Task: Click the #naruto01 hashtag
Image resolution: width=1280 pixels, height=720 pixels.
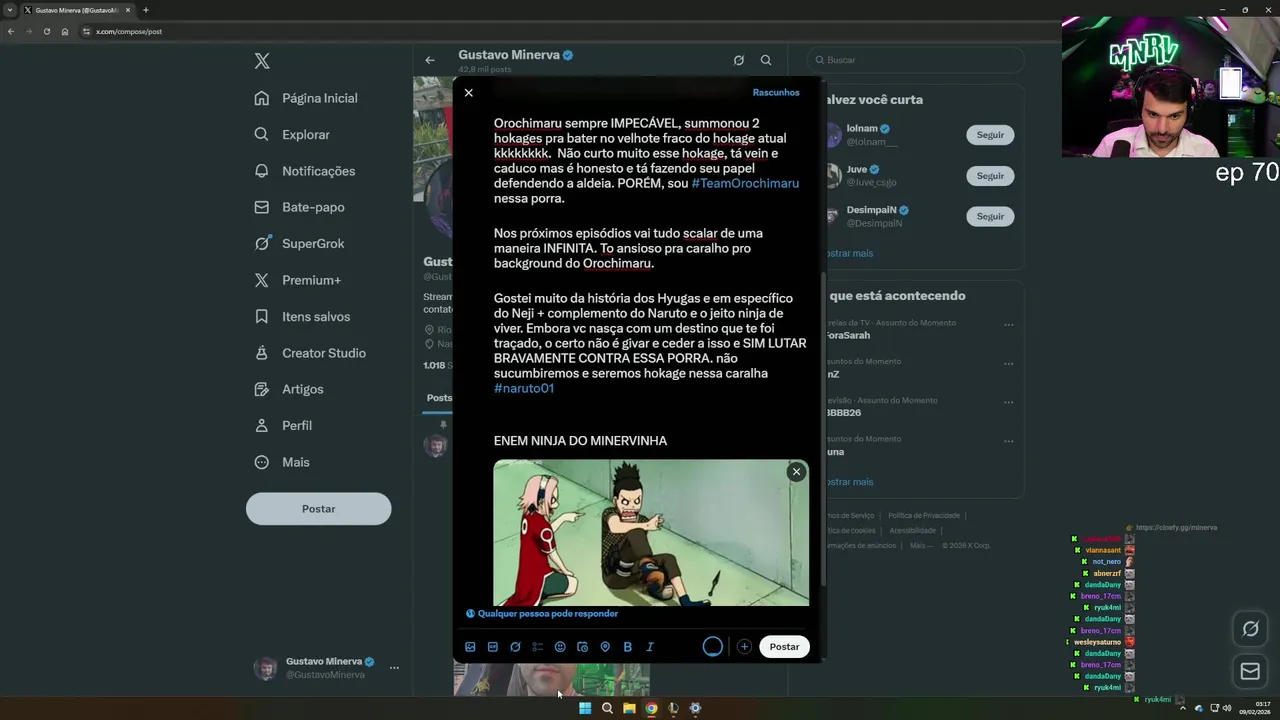Action: click(524, 388)
